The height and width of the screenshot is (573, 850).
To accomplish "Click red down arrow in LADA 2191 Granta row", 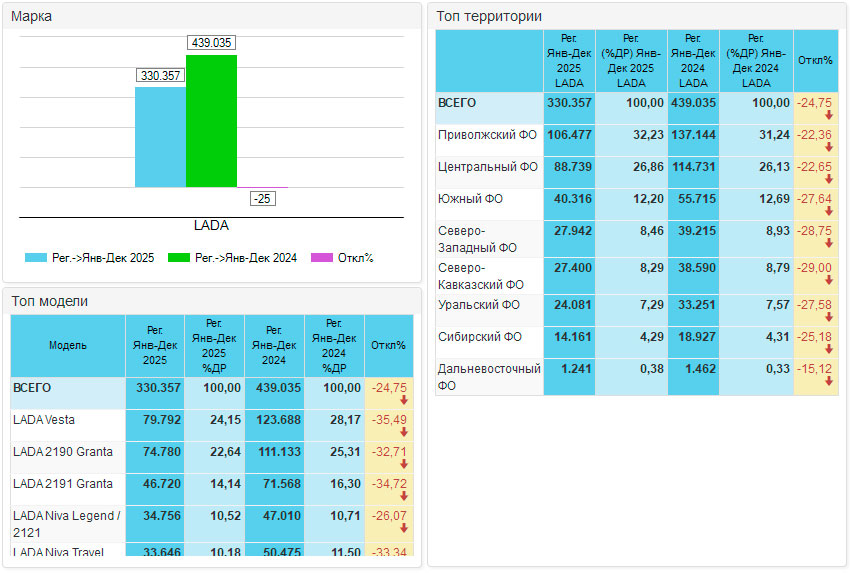I will coord(404,496).
